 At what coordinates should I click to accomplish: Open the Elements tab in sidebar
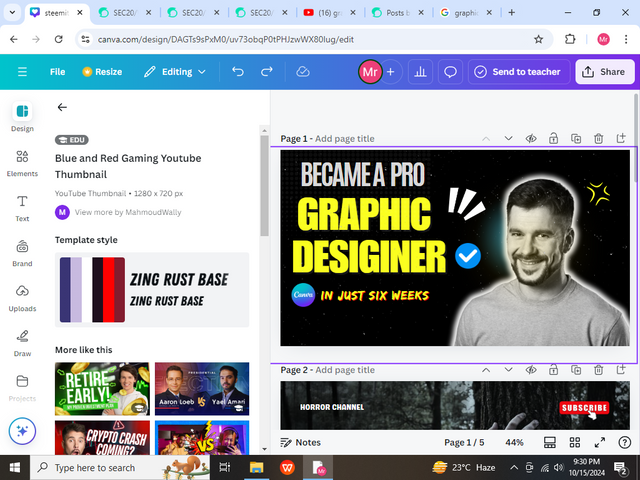(22, 163)
